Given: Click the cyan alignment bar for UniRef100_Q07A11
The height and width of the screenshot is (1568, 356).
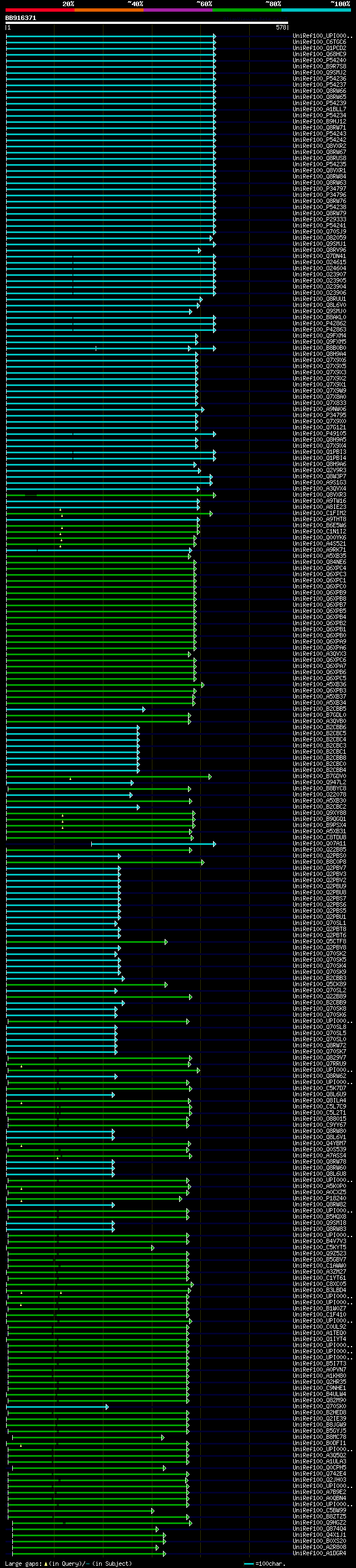Looking at the screenshot, I should [153, 844].
